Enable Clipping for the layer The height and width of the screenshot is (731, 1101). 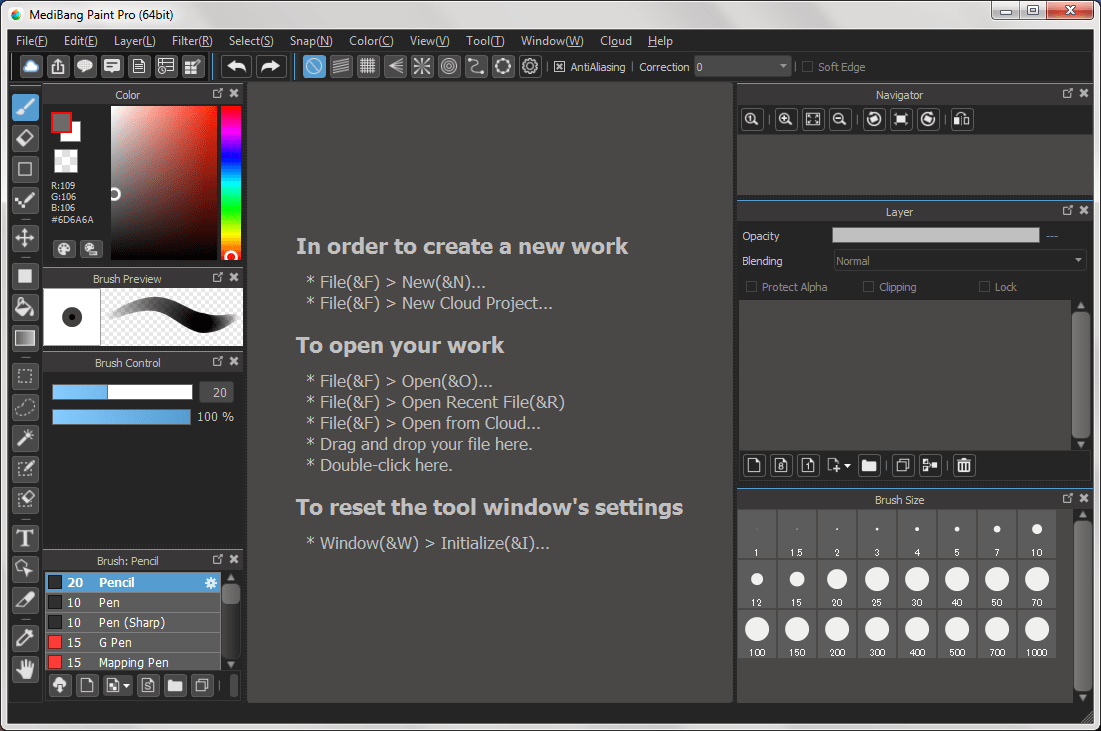coord(868,287)
